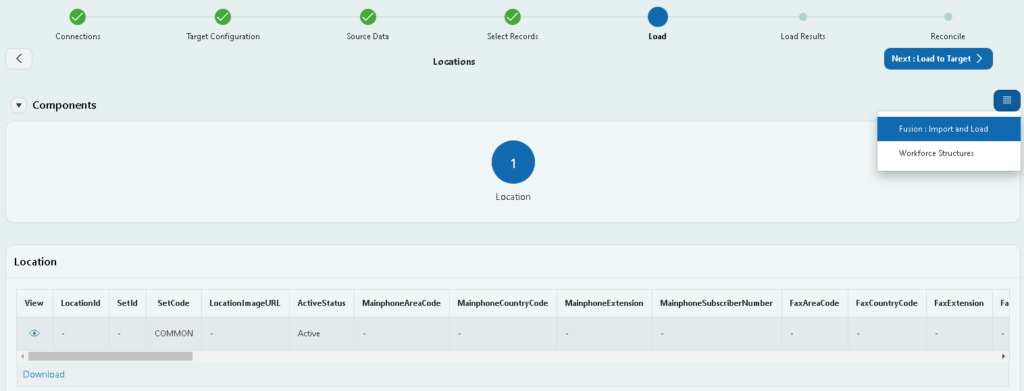
Task: Click the MainphoneAreaCode column header
Action: pyautogui.click(x=402, y=304)
